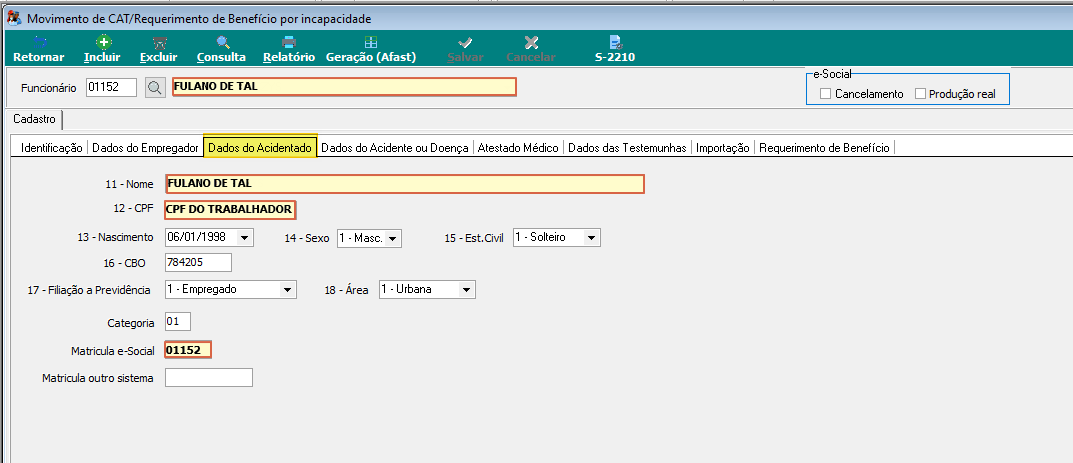This screenshot has height=463, width=1073.
Task: Click the S-2210 label
Action: [x=615, y=57]
